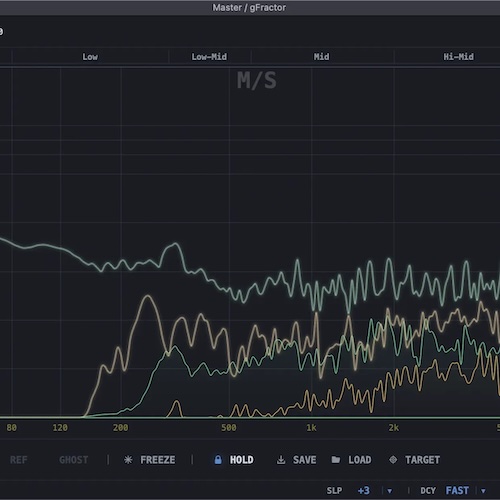Click the SLP label
This screenshot has width=500, height=500.
[334, 491]
